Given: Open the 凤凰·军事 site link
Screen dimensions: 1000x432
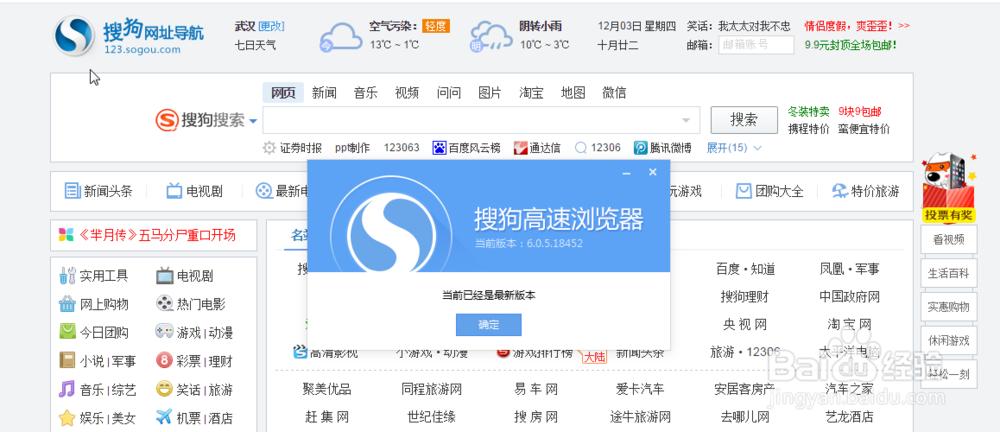Looking at the screenshot, I should 849,269.
